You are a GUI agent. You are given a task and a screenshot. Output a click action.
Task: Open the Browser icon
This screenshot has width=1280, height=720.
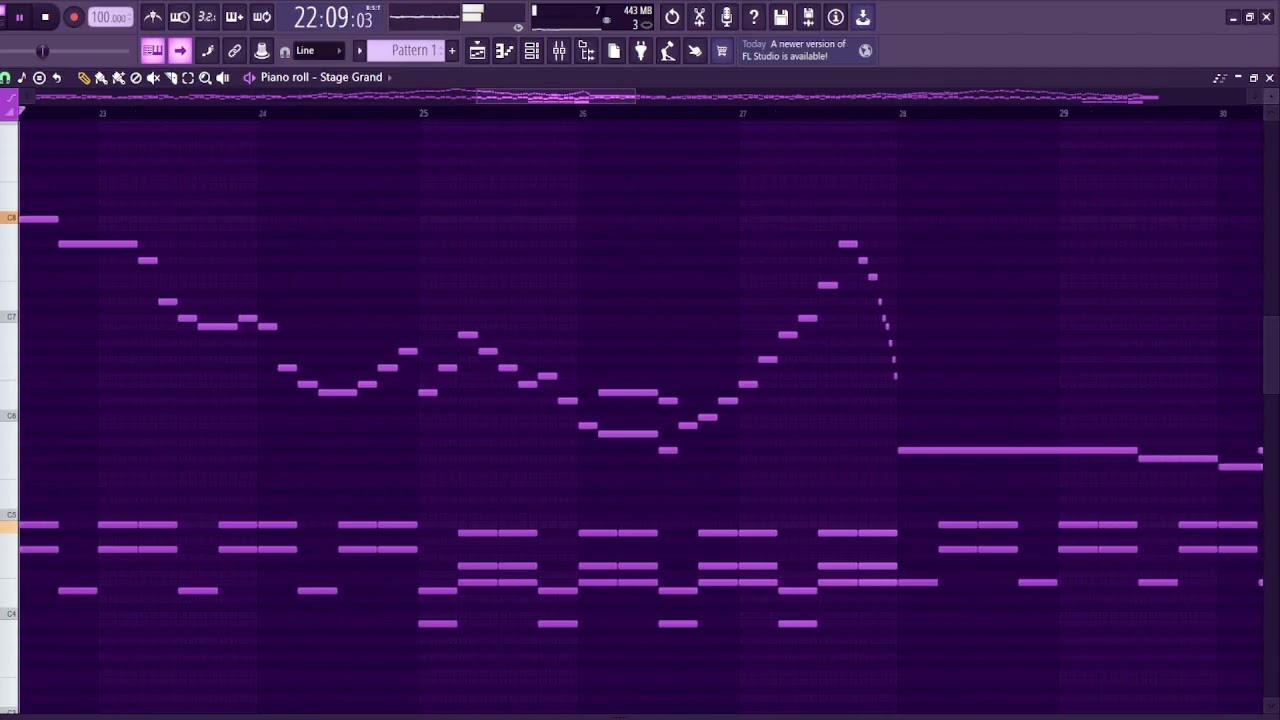(x=587, y=51)
